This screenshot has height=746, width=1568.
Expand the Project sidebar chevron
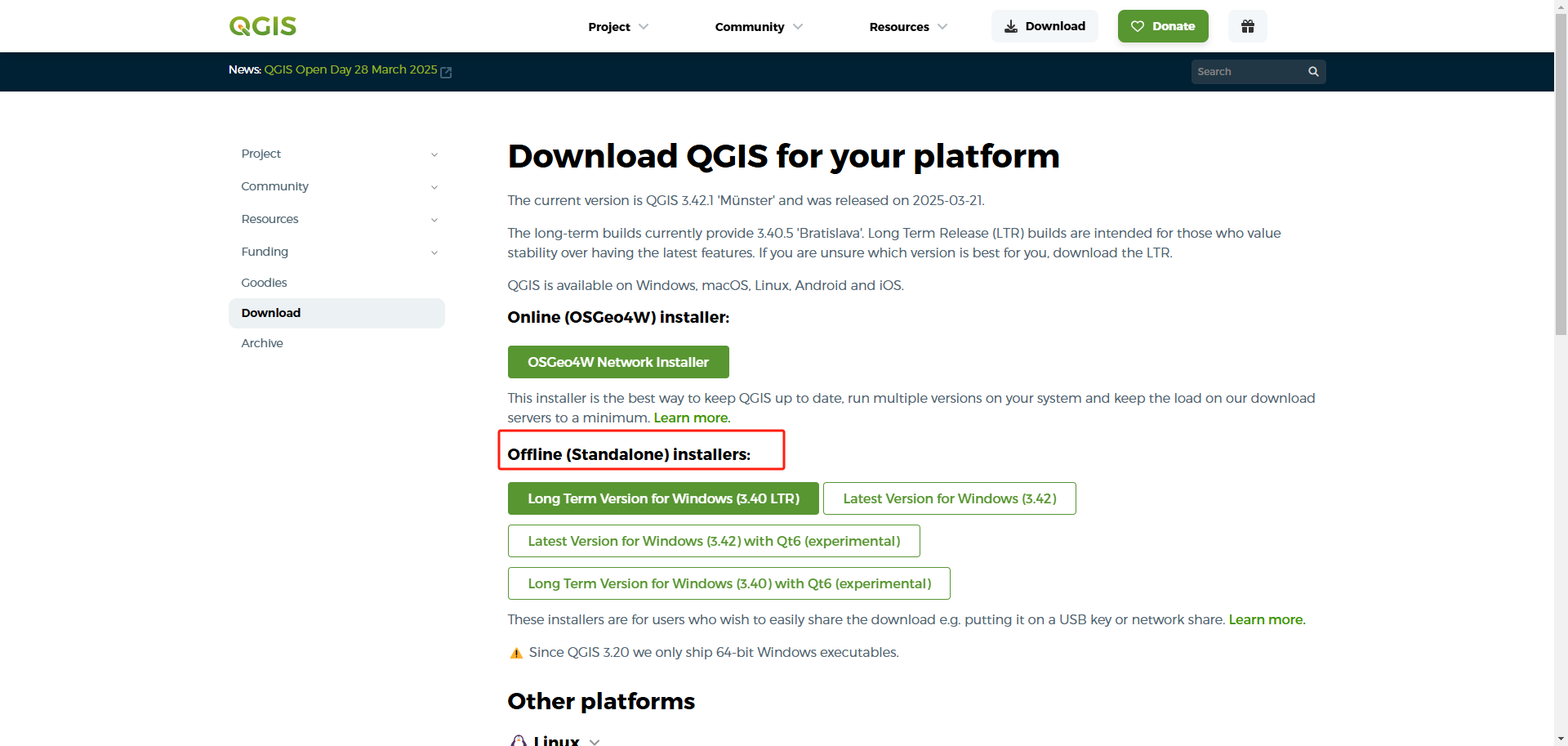(434, 154)
